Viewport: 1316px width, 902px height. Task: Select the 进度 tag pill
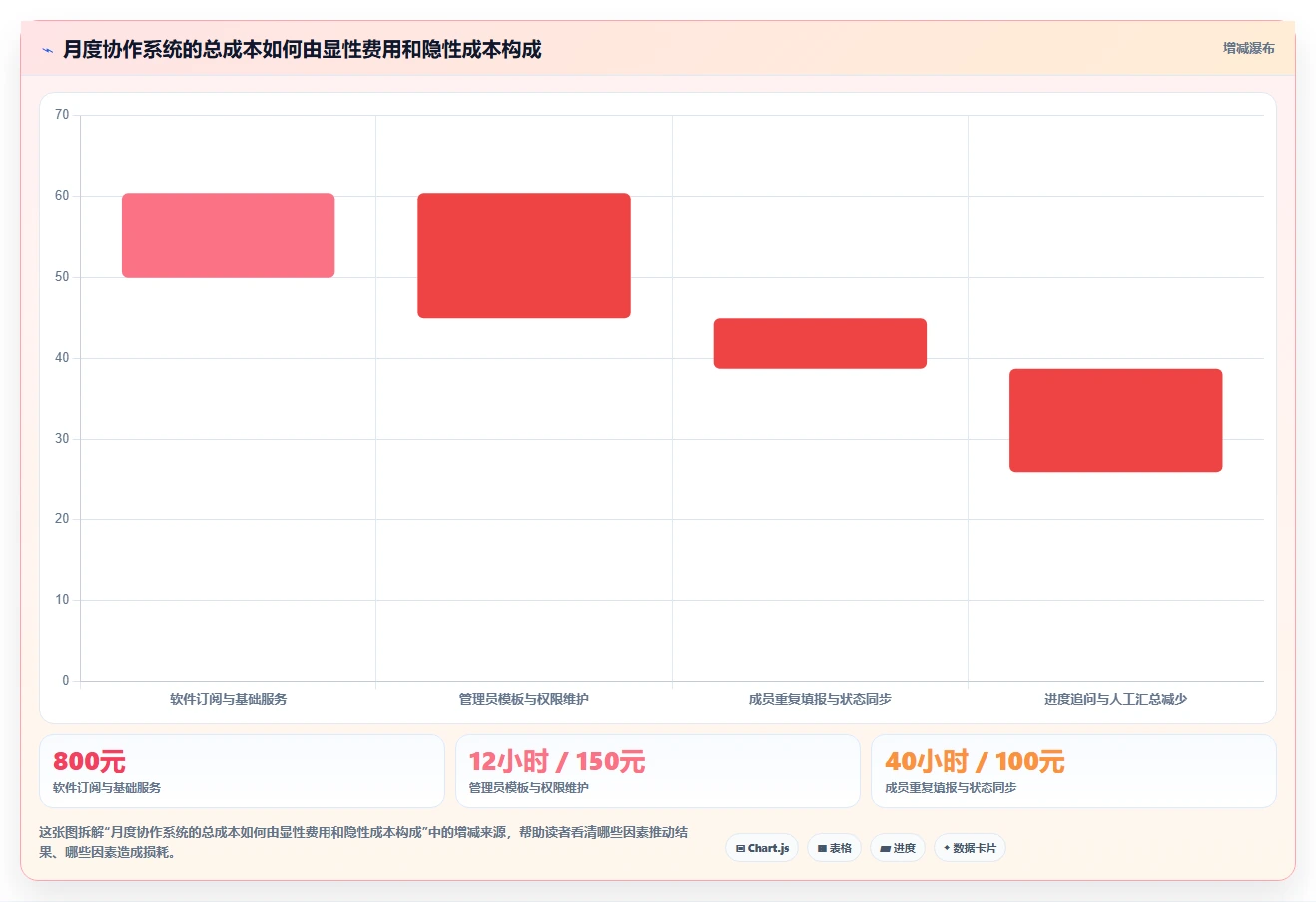pos(898,848)
